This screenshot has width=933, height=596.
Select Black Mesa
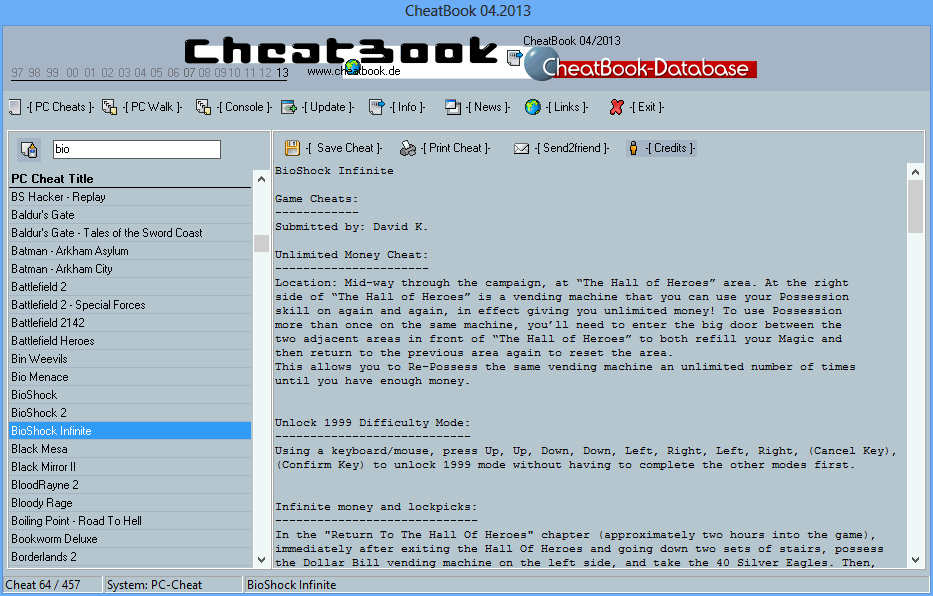pyautogui.click(x=130, y=448)
